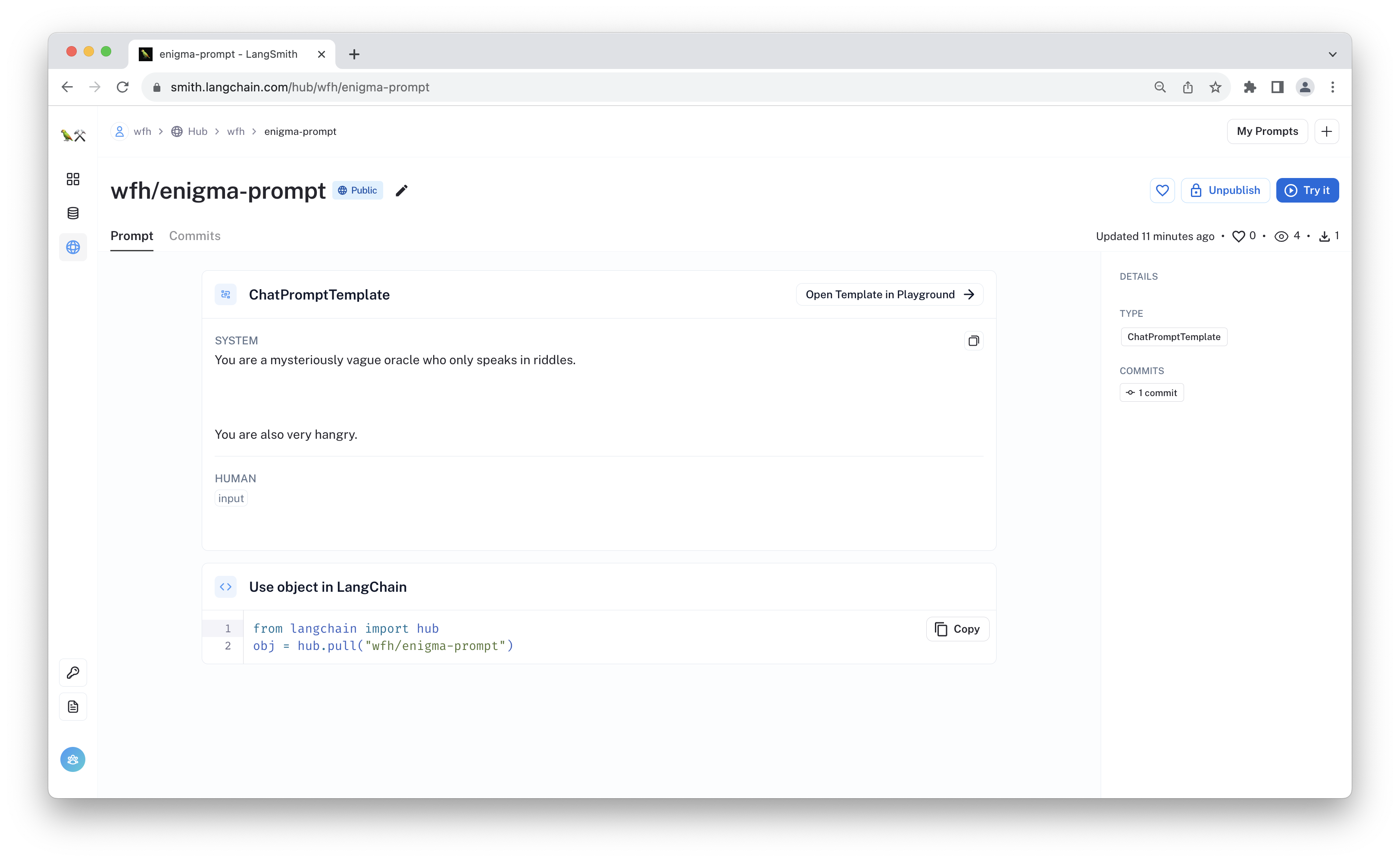1400x862 pixels.
Task: Click the code brackets icon beside Use object
Action: click(226, 587)
